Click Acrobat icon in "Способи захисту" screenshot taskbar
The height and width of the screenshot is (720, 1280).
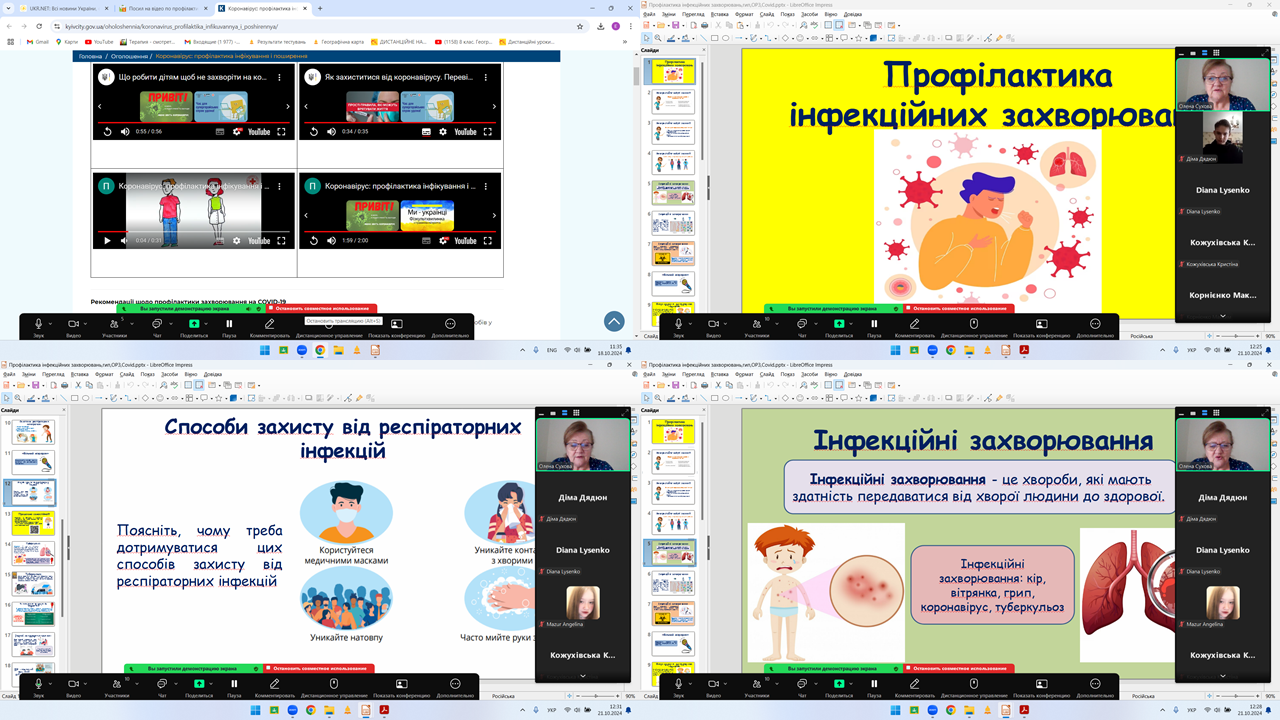click(384, 710)
